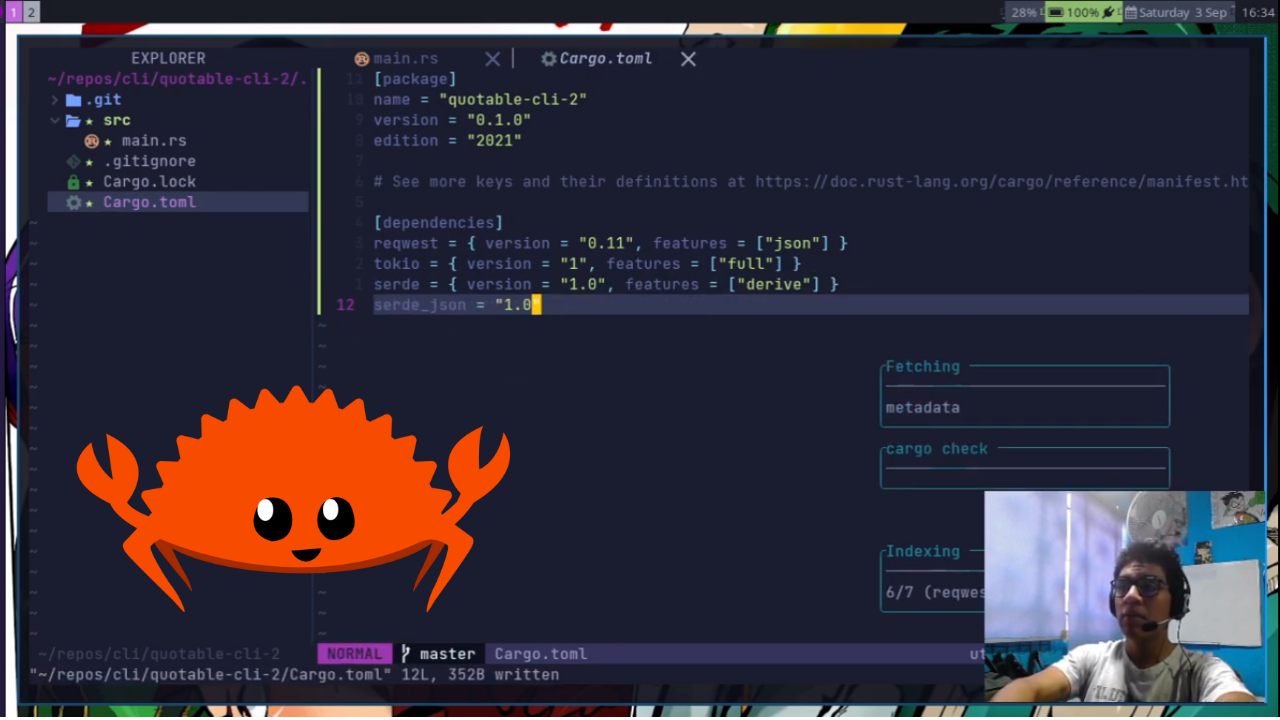This screenshot has width=1280, height=720.
Task: Click the git icon beside .gitignore
Action: (x=73, y=161)
